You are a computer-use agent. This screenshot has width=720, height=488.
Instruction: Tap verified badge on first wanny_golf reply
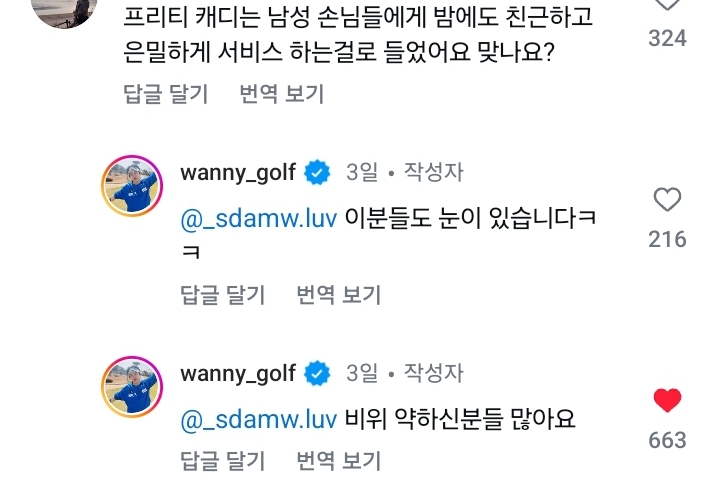317,173
